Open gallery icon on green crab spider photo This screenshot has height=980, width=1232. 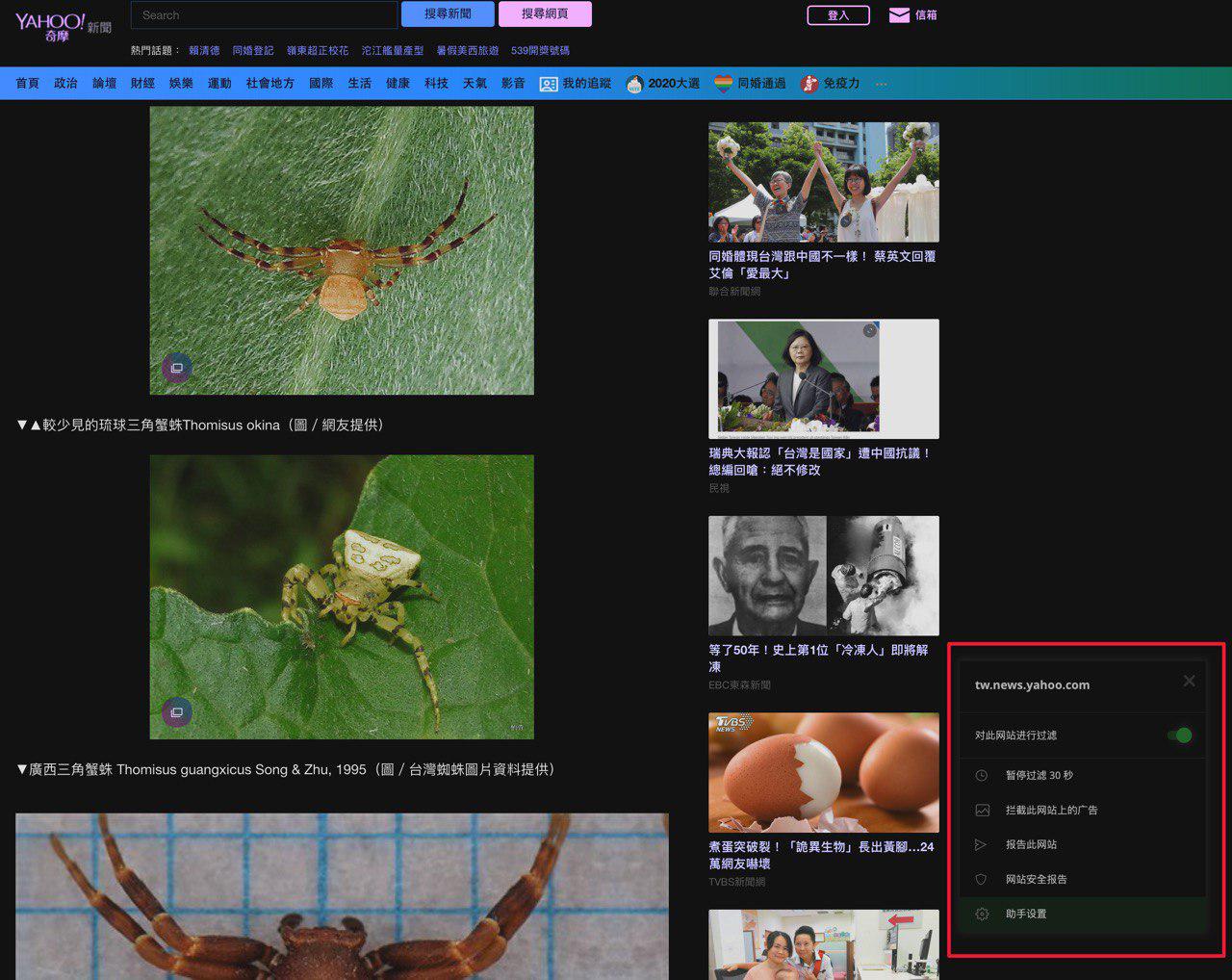coord(176,712)
